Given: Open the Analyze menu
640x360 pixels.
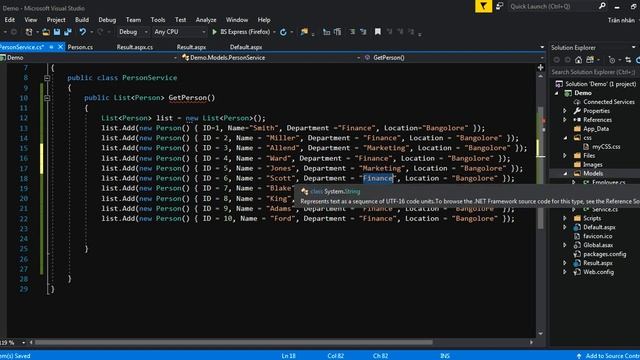Looking at the screenshot, I should click(x=206, y=20).
